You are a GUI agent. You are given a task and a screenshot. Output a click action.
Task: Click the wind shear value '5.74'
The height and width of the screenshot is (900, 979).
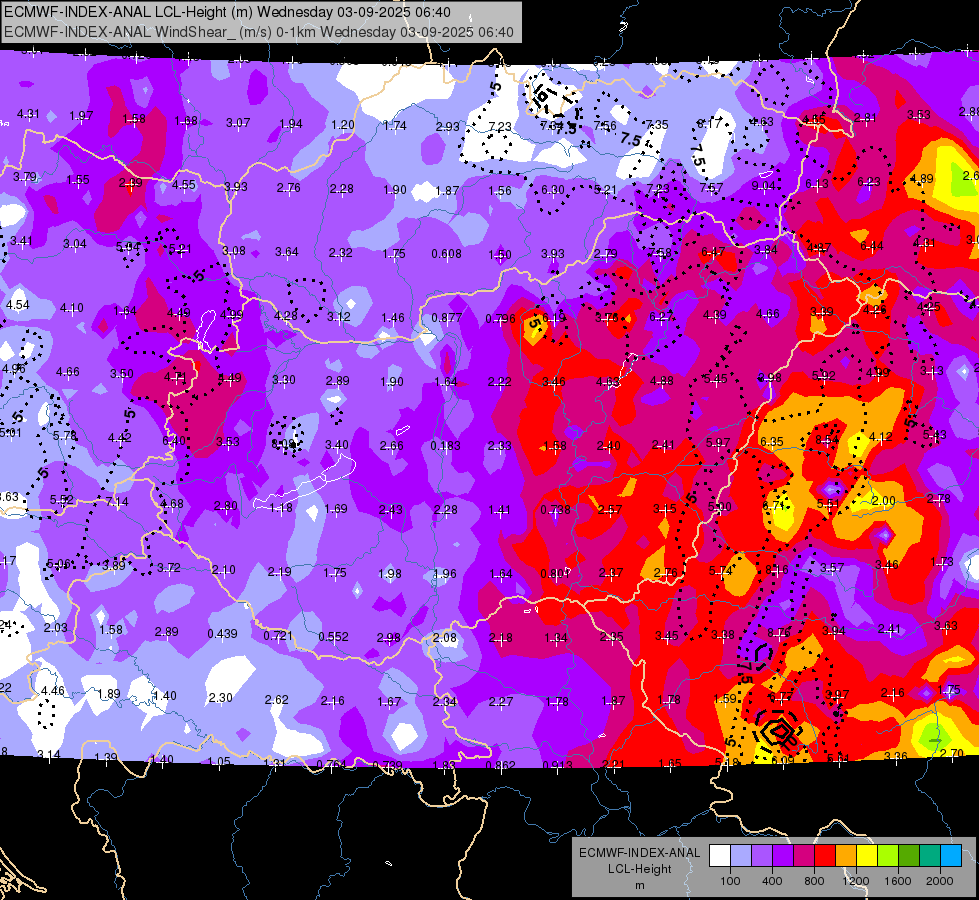pyautogui.click(x=721, y=570)
